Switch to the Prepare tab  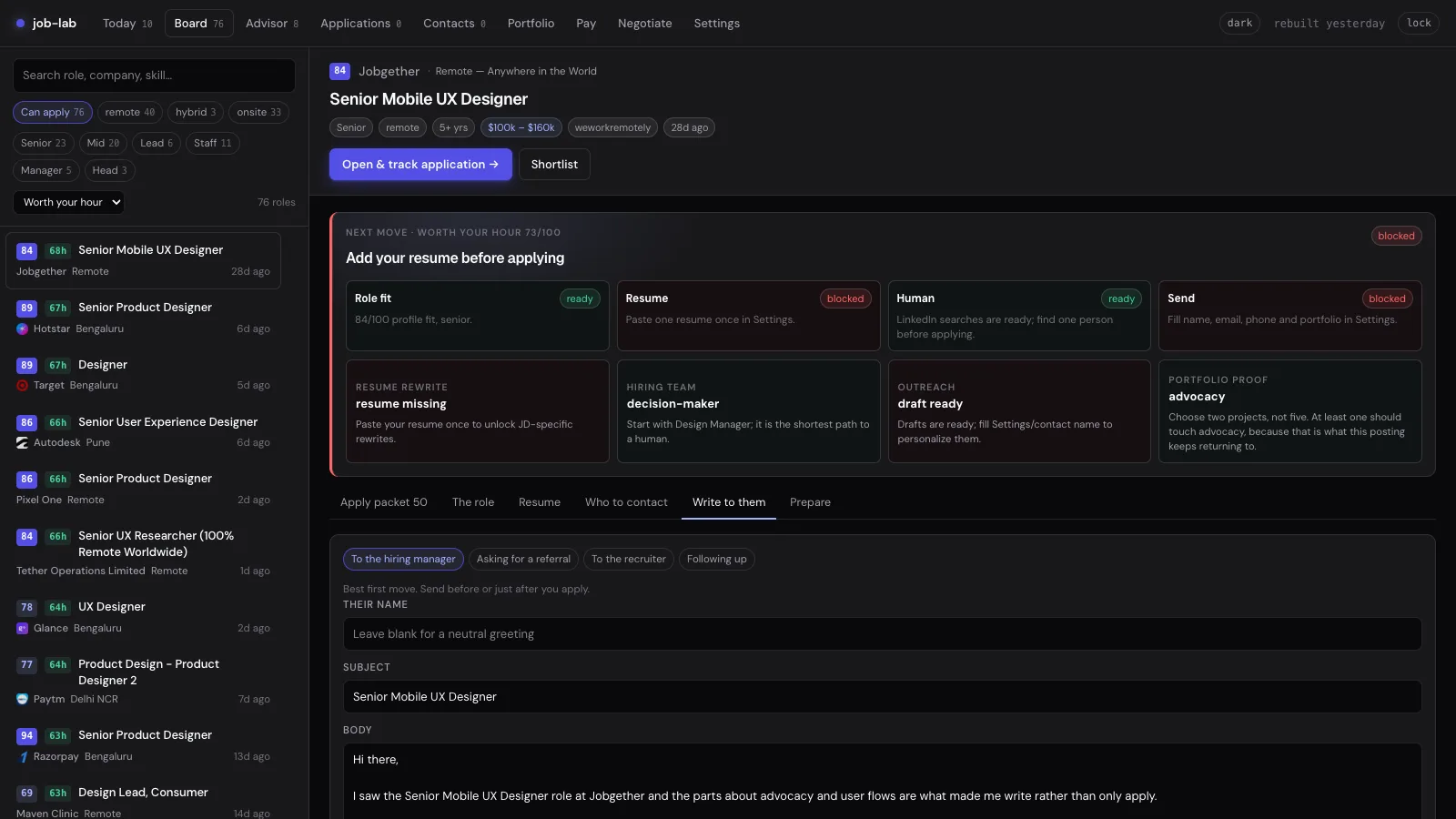coord(810,502)
